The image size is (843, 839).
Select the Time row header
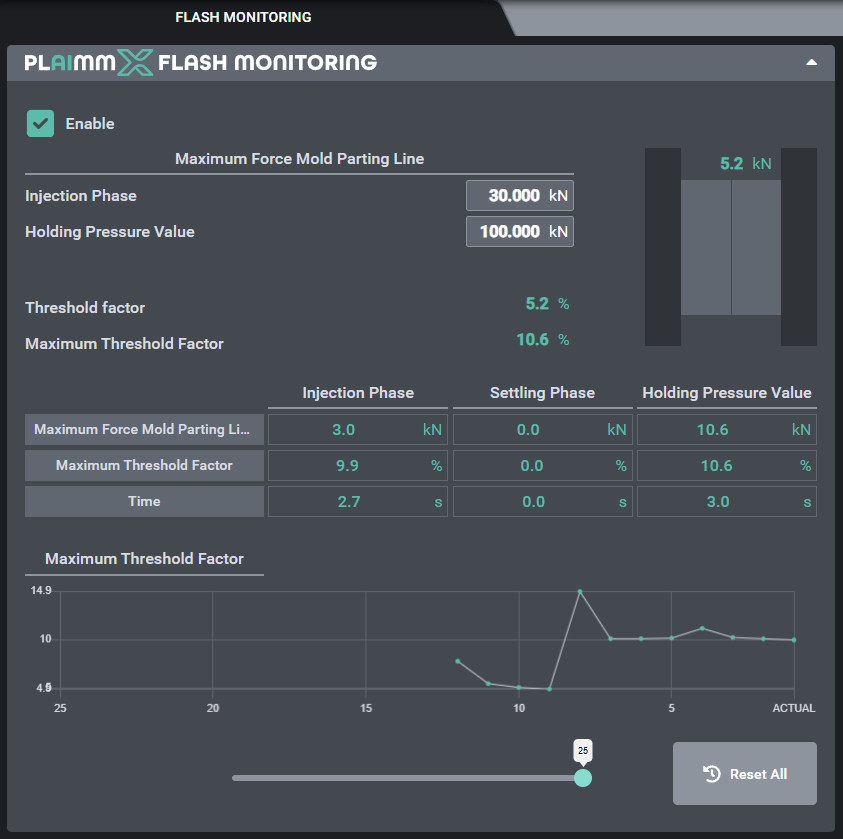coord(144,501)
